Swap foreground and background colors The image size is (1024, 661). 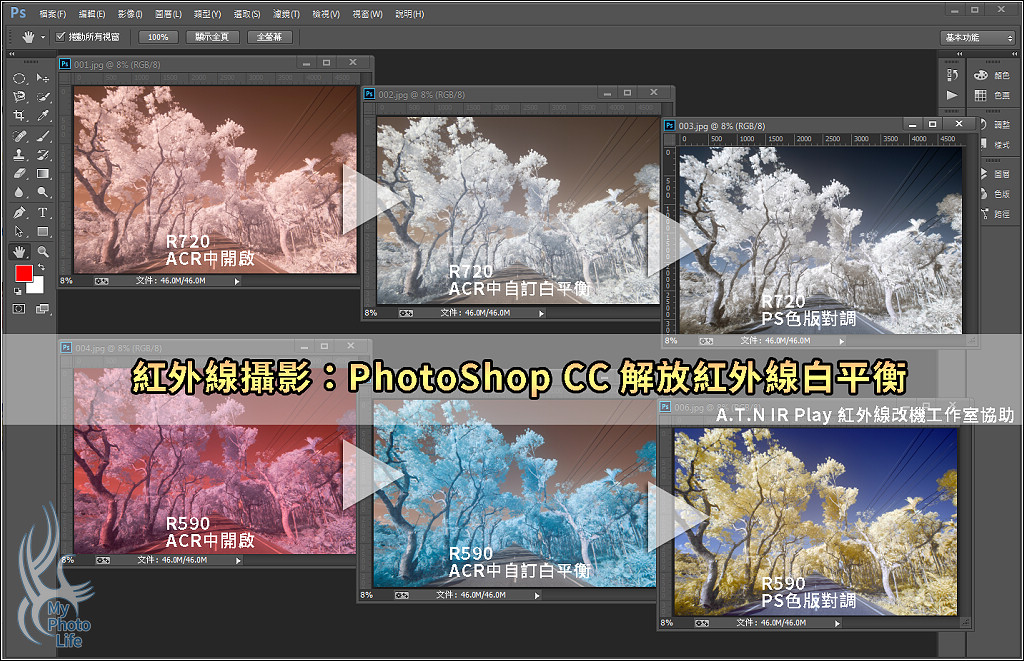(41, 267)
